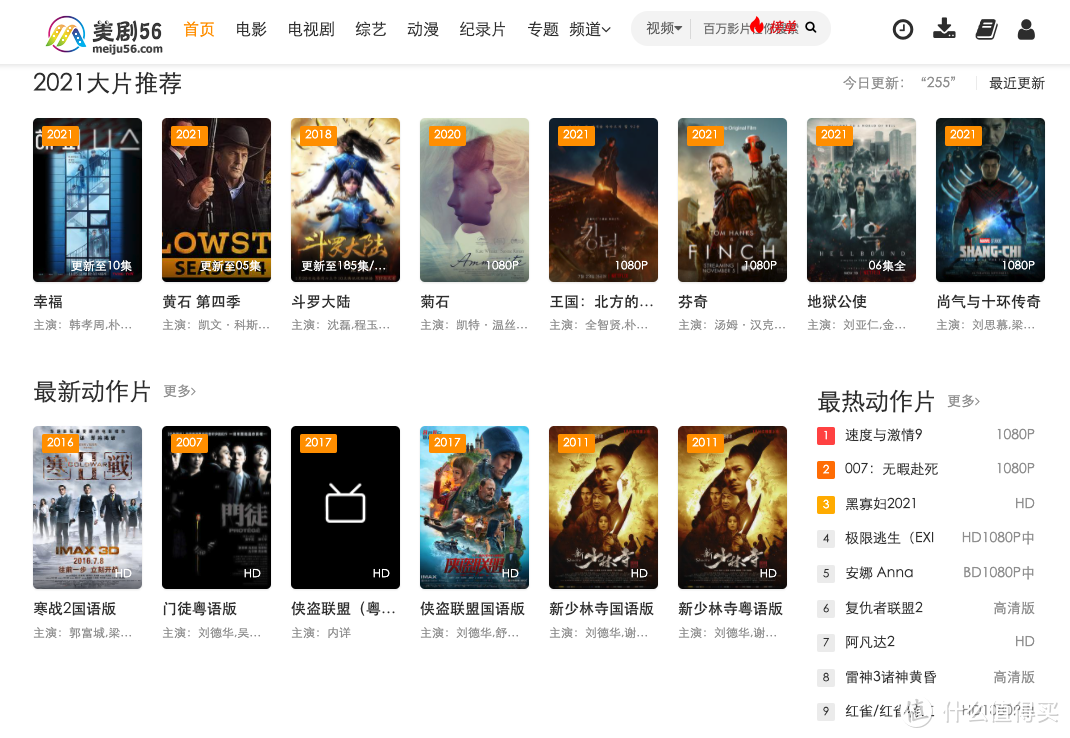Open the 菊石 poster thumbnail
This screenshot has height=738, width=1070.
pos(474,200)
